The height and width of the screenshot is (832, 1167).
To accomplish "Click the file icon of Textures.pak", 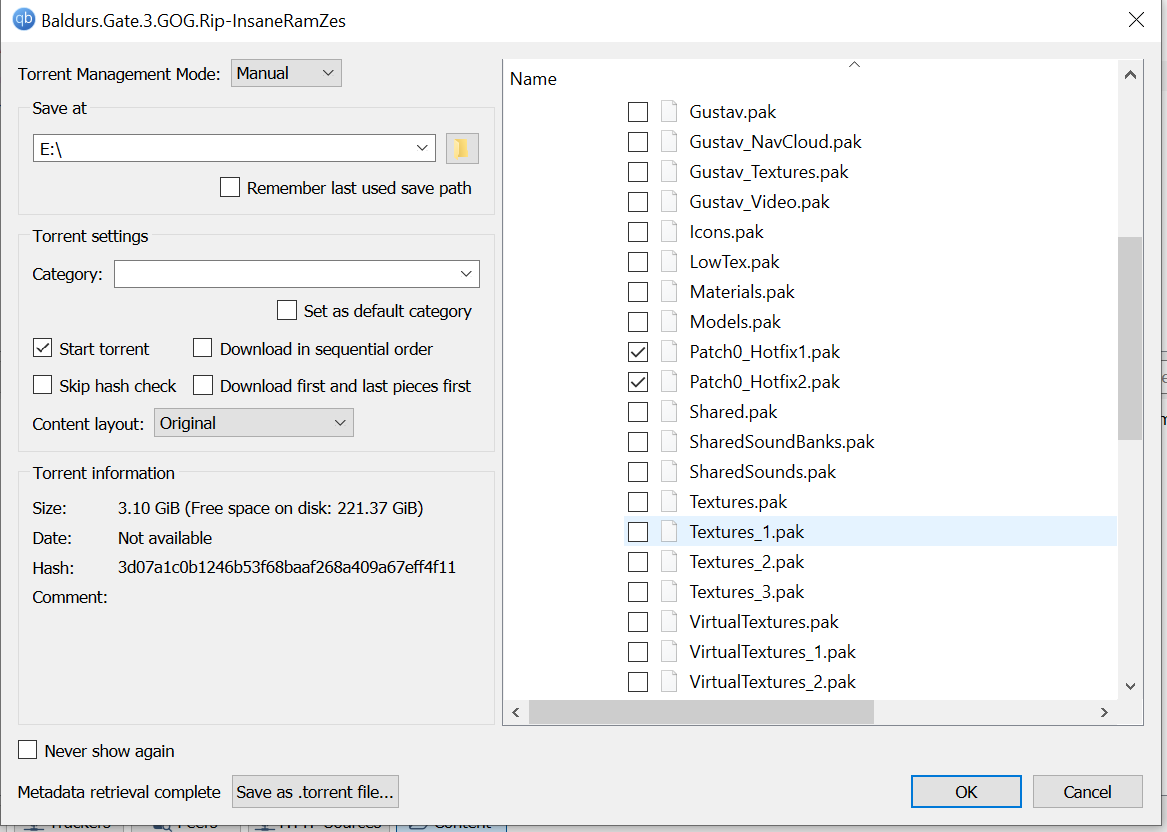I will [669, 502].
